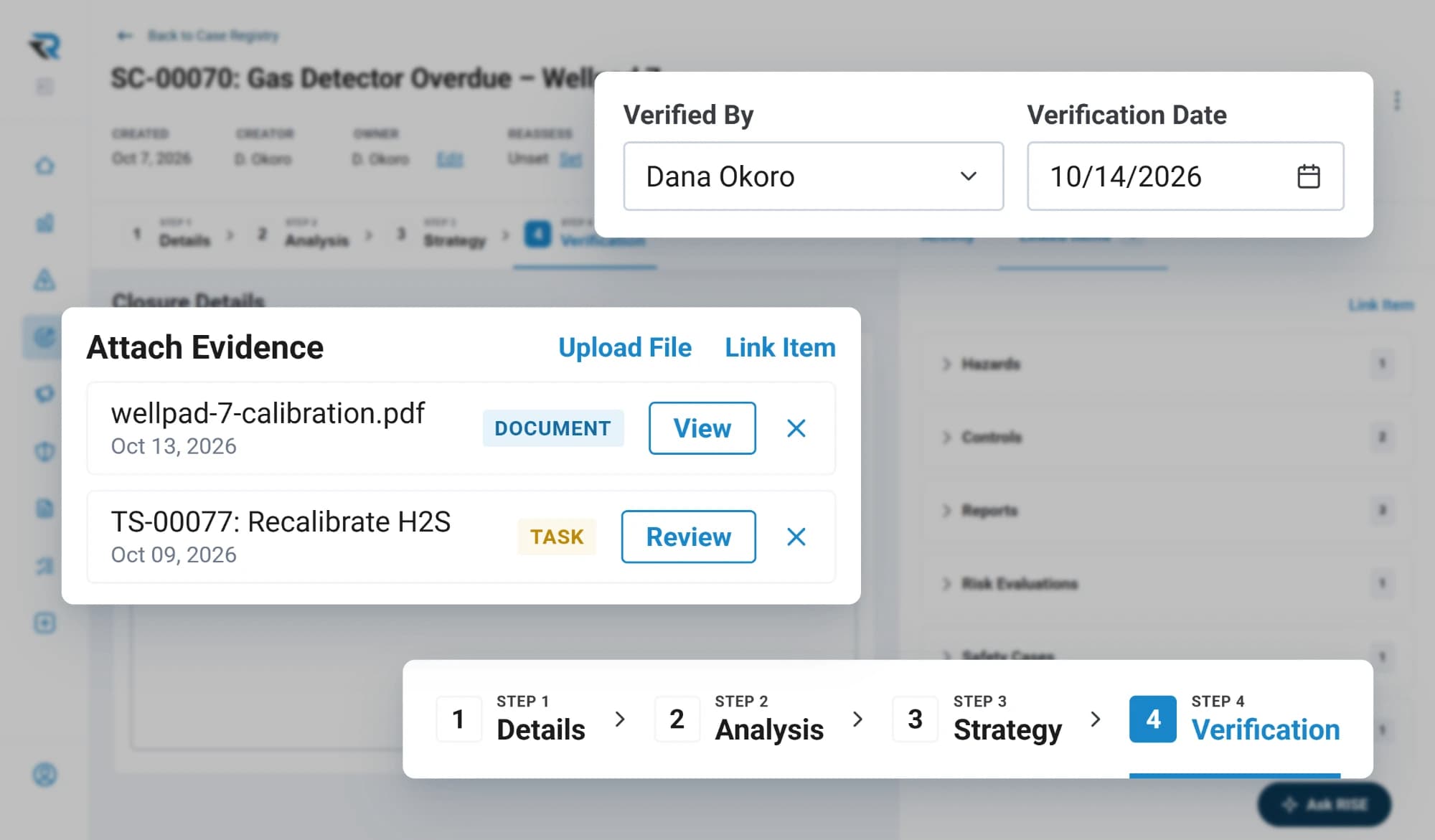Screen dimensions: 1435x840
Task: Open the home icon in sidebar
Action: [x=44, y=166]
